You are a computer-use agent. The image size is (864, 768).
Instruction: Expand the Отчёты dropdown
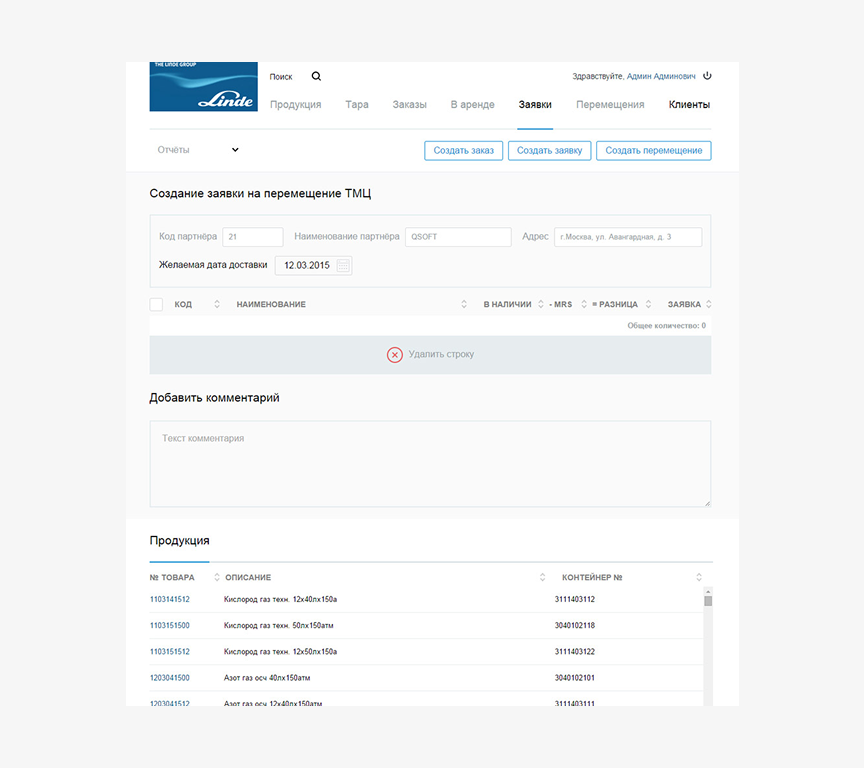235,150
